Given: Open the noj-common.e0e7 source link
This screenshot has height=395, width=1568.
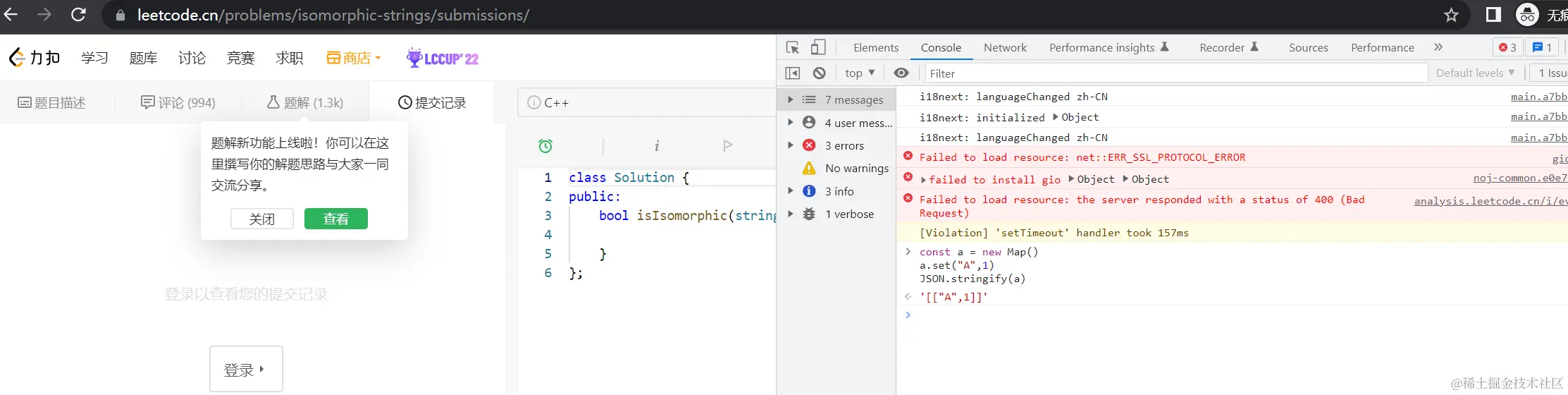Looking at the screenshot, I should 1520,178.
